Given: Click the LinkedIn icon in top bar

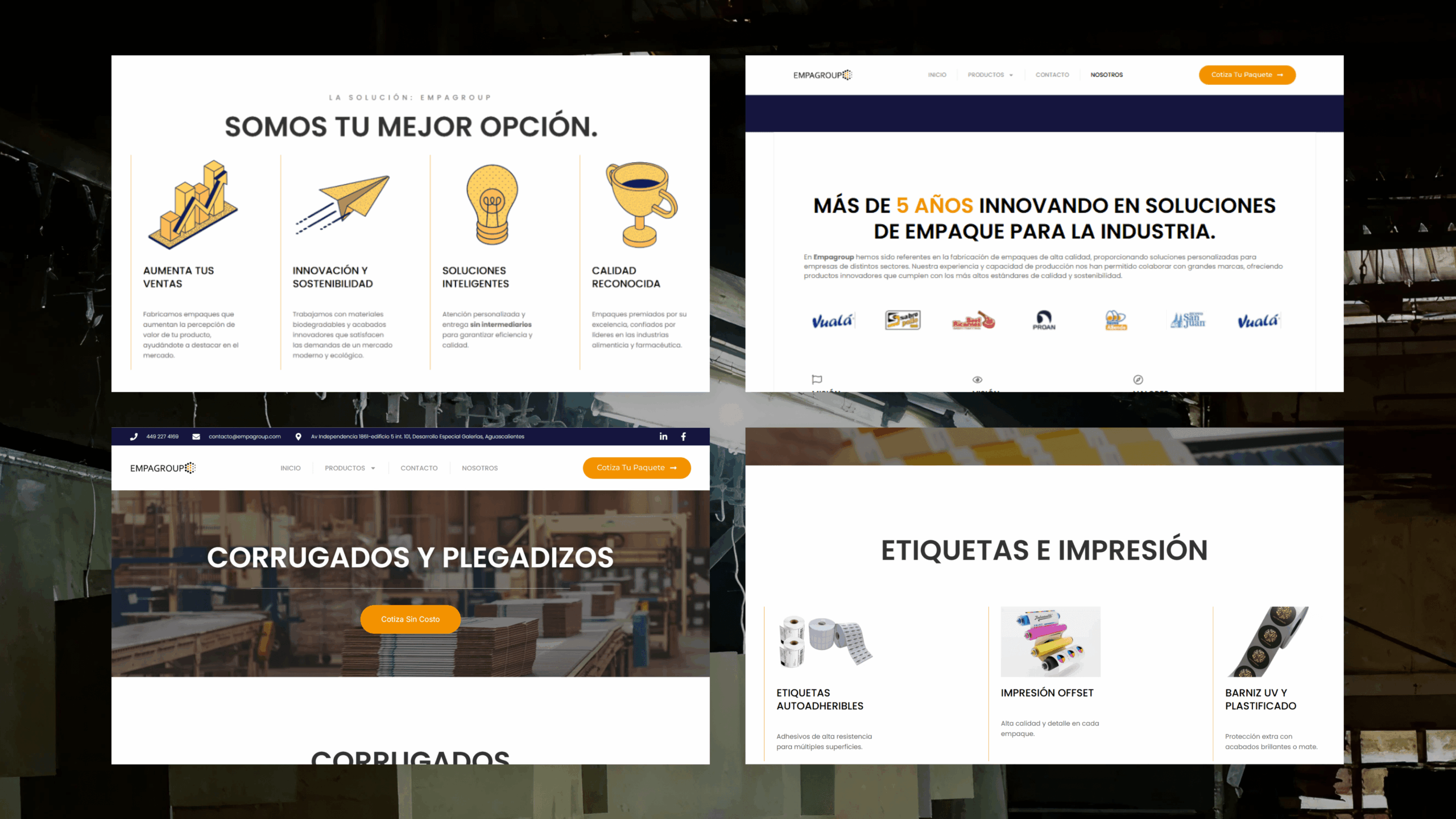Looking at the screenshot, I should pyautogui.click(x=663, y=436).
